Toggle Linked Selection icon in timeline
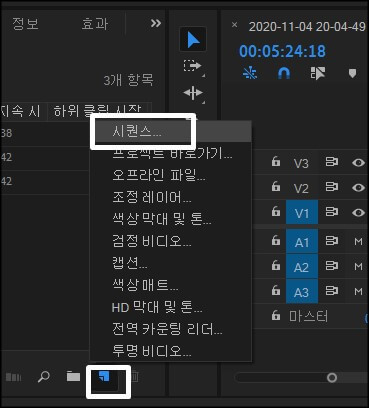This screenshot has width=369, height=408. 318,73
